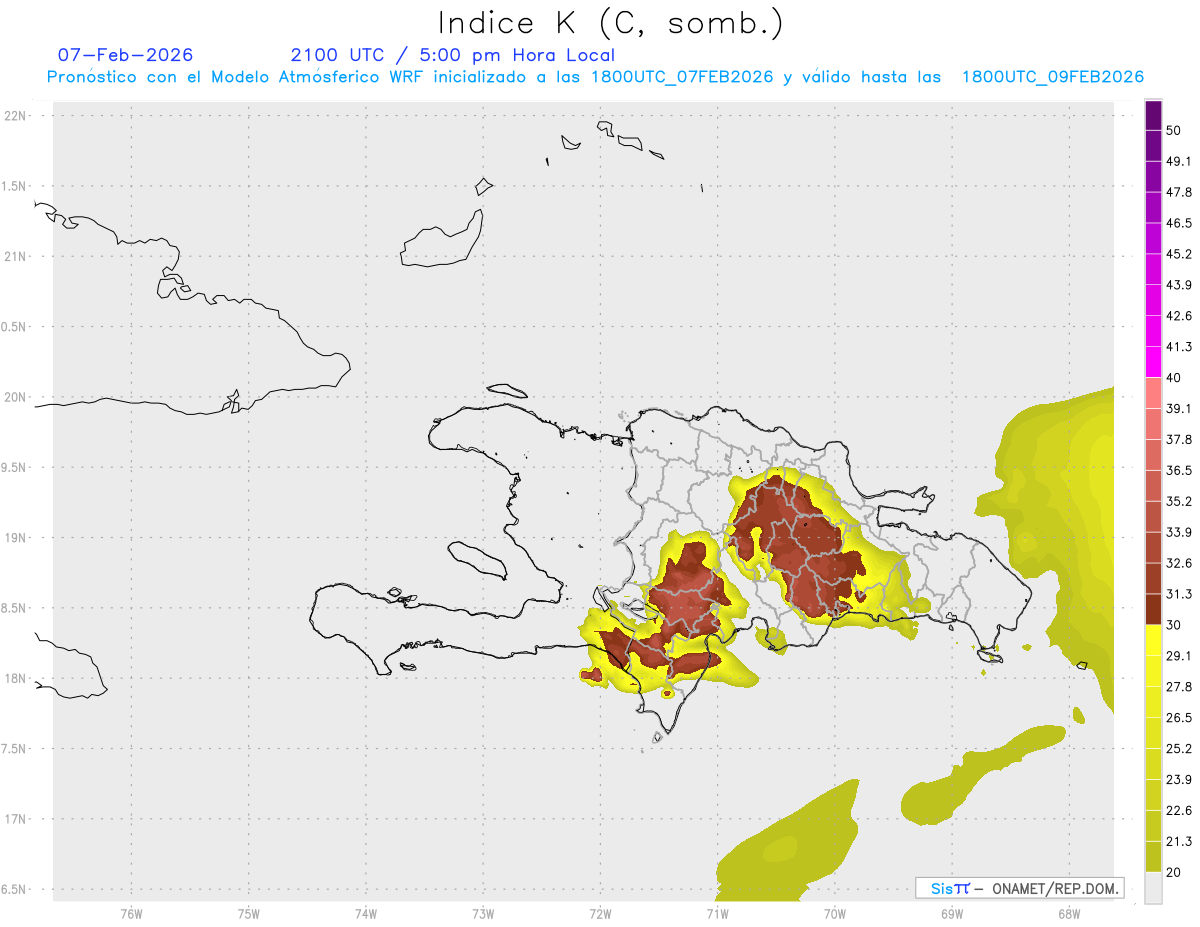
Task: Click the "21N" latitude label
Action: 15,256
